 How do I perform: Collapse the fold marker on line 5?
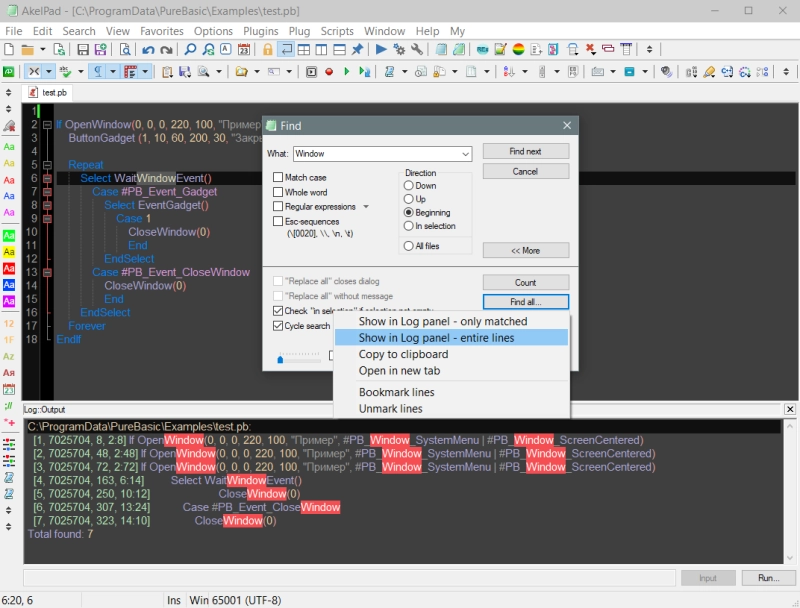(47, 165)
